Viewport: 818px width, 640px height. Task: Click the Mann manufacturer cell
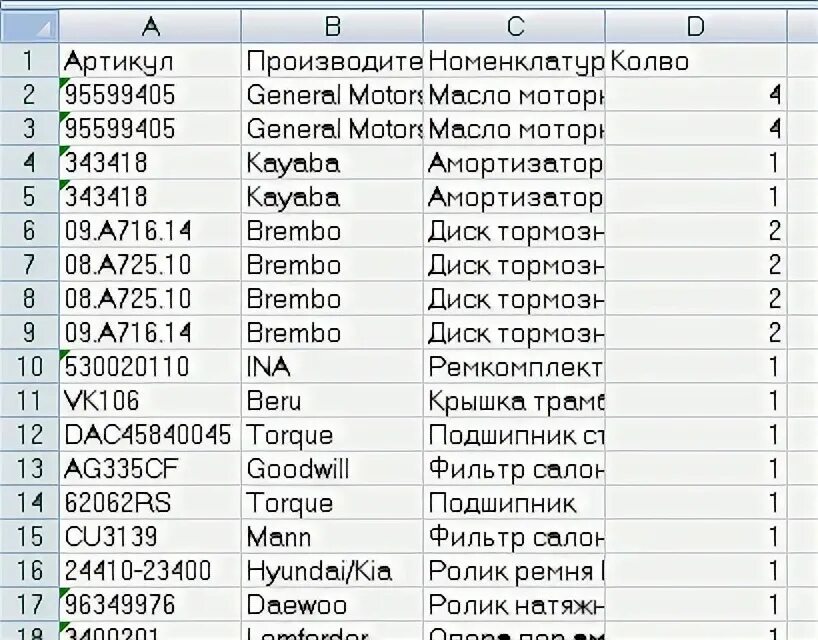[332, 536]
